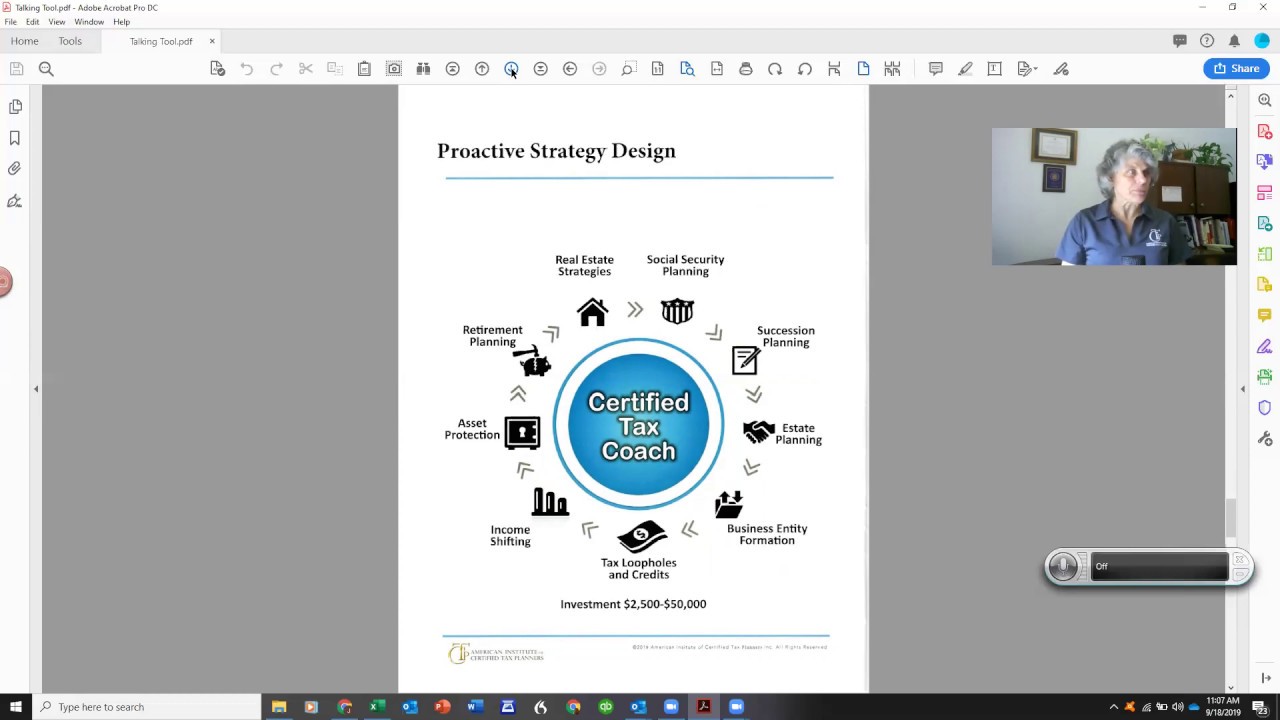Click the toolbar Print icon

click(746, 69)
